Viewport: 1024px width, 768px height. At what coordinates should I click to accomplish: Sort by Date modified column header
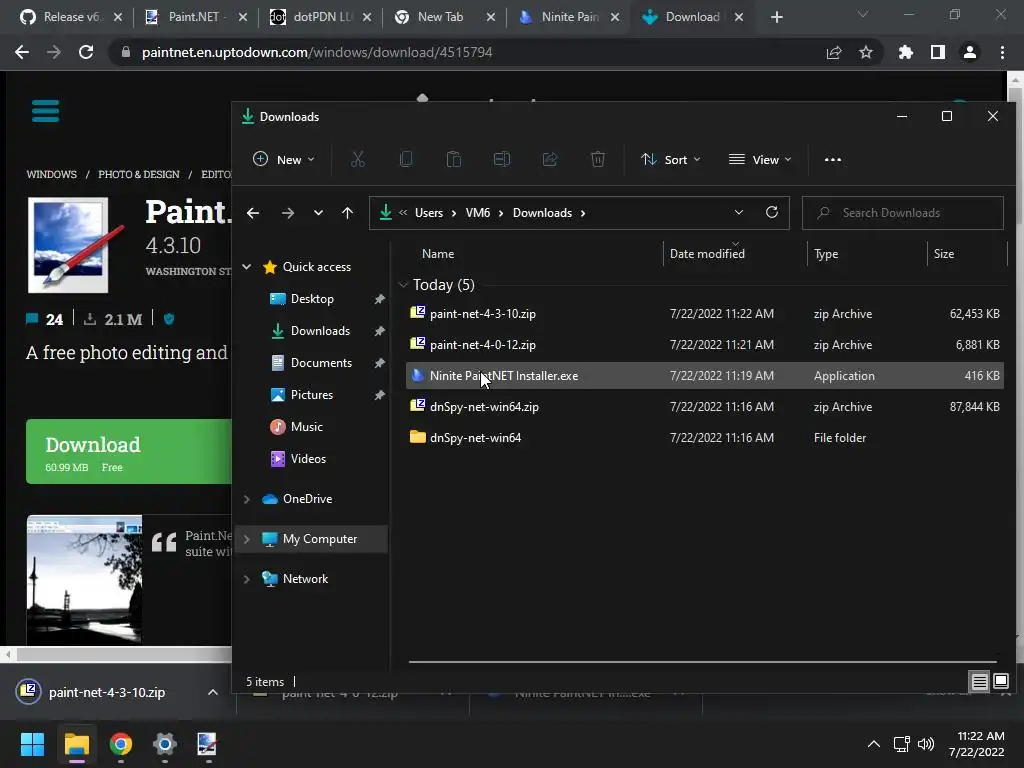[x=707, y=254]
